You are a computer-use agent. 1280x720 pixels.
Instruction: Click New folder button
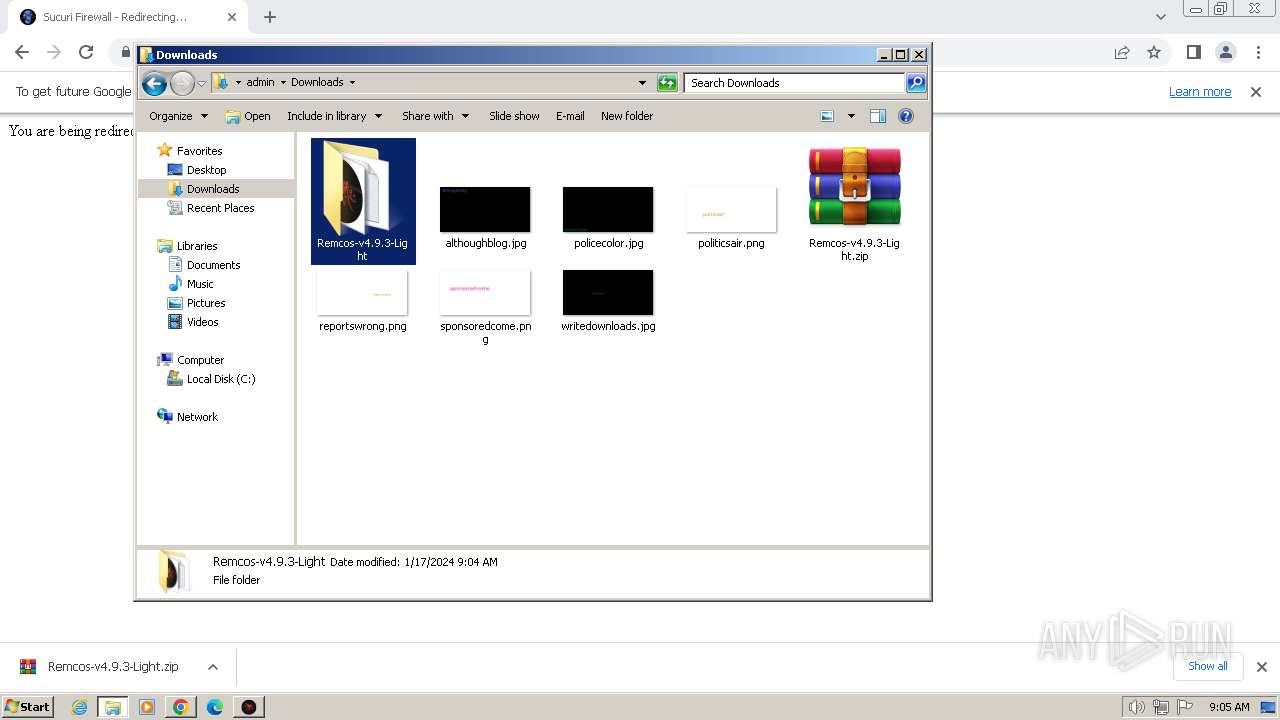pyautogui.click(x=627, y=116)
